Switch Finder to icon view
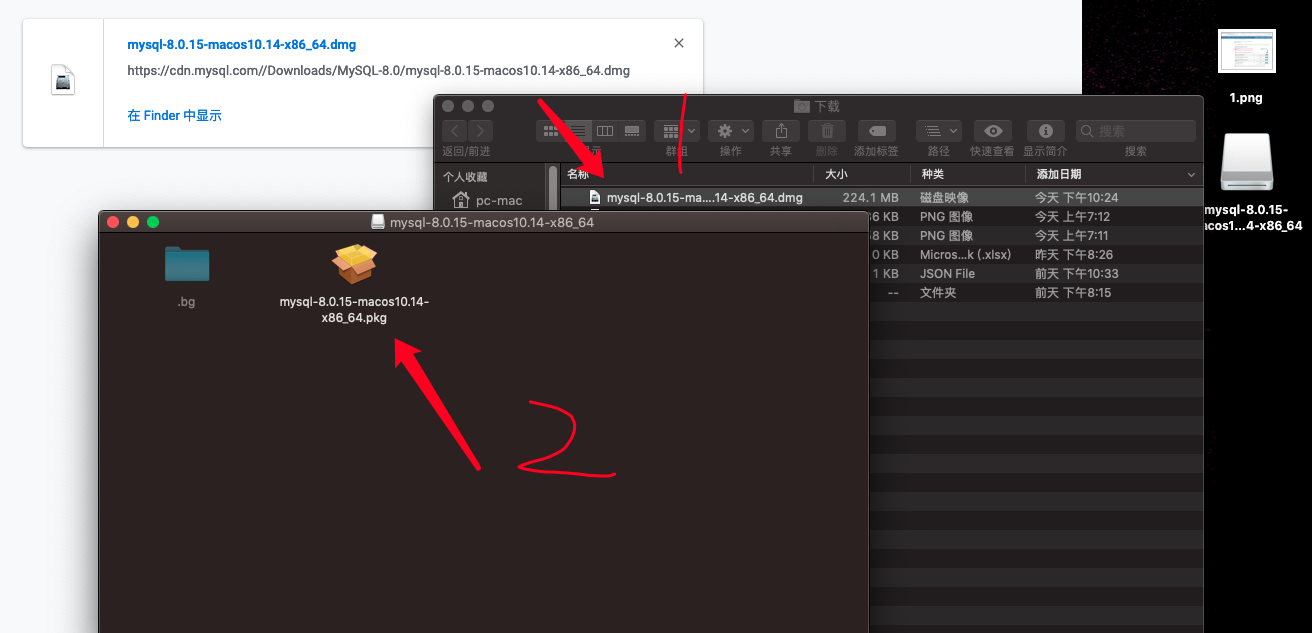The image size is (1312, 633). 550,131
